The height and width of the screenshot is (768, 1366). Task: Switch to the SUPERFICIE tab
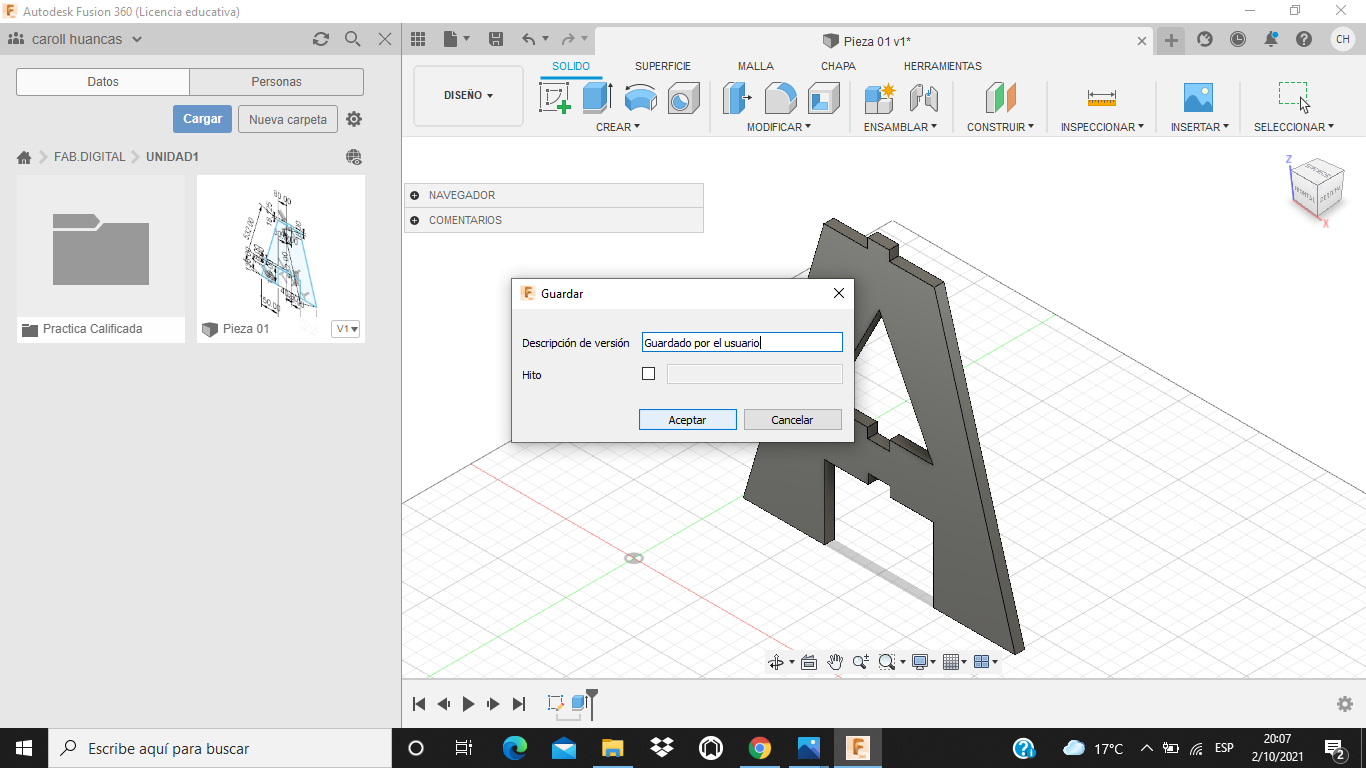click(663, 66)
